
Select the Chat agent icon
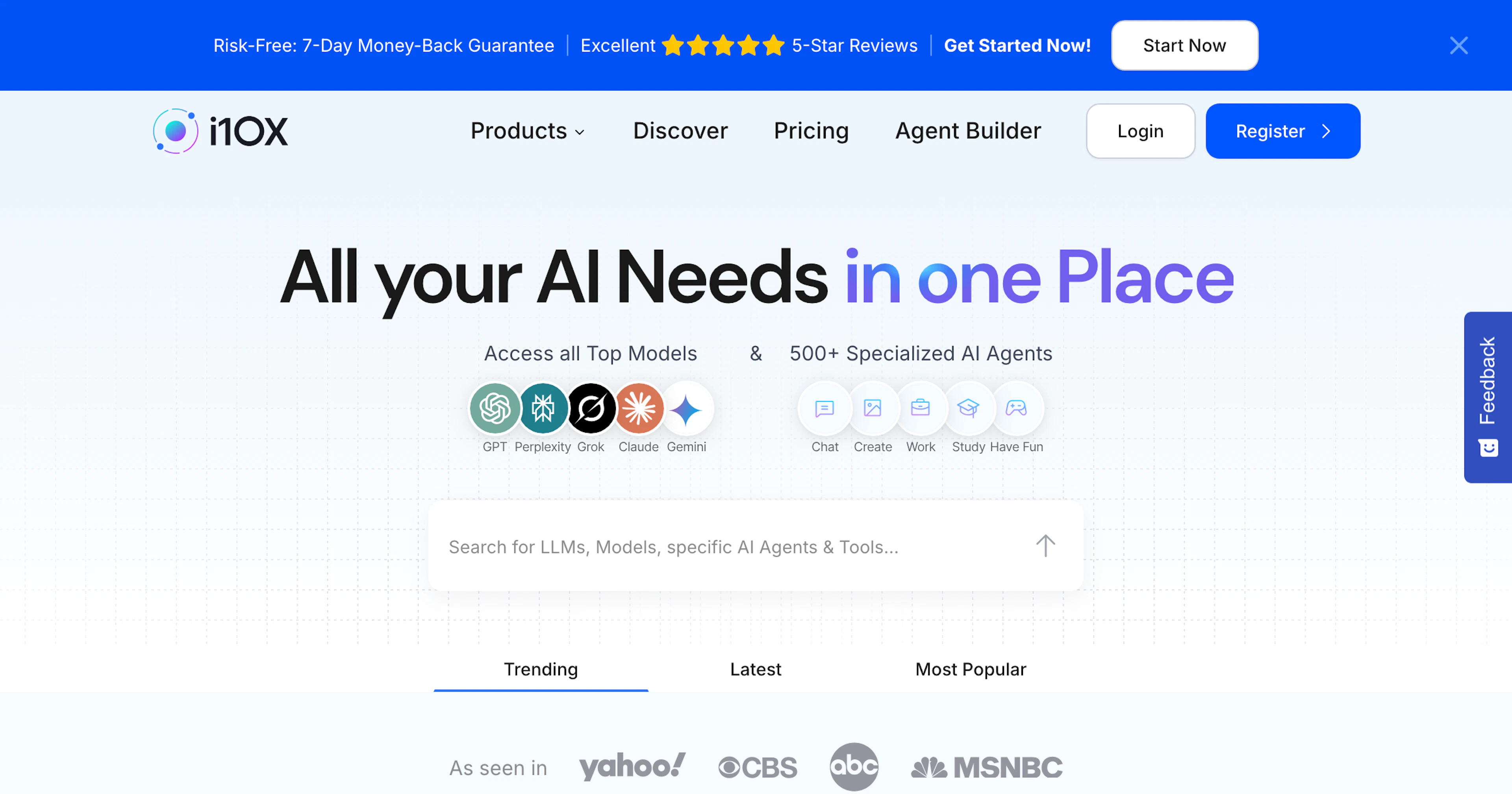[x=824, y=408]
